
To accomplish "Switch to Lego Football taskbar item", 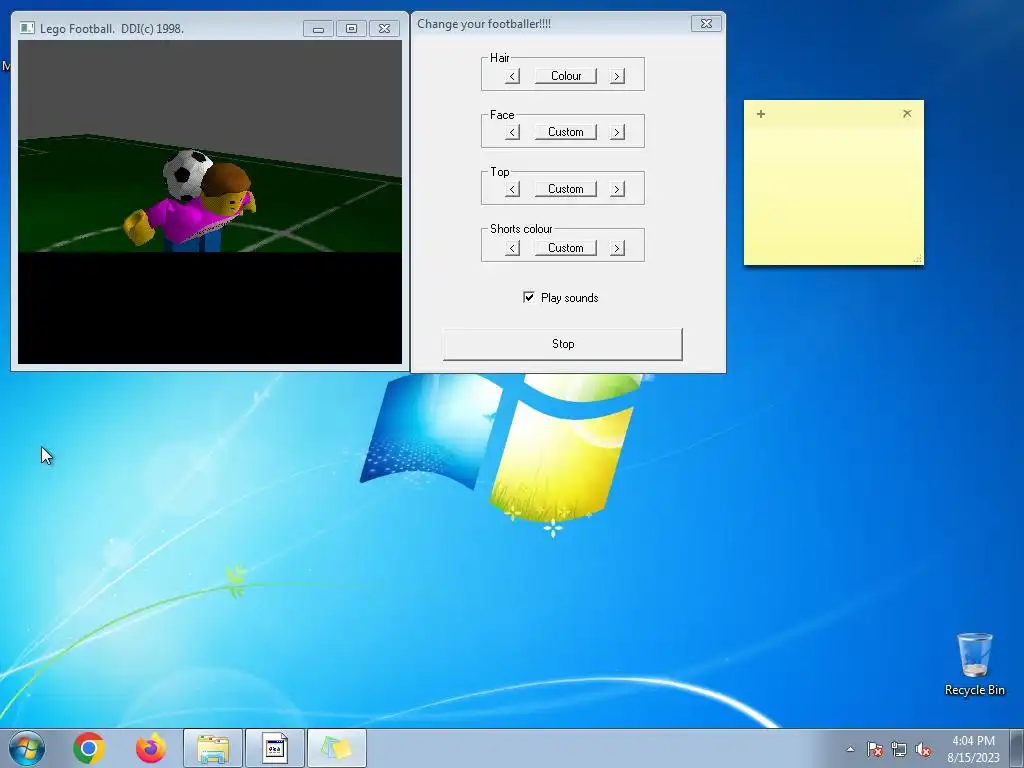I will 275,748.
